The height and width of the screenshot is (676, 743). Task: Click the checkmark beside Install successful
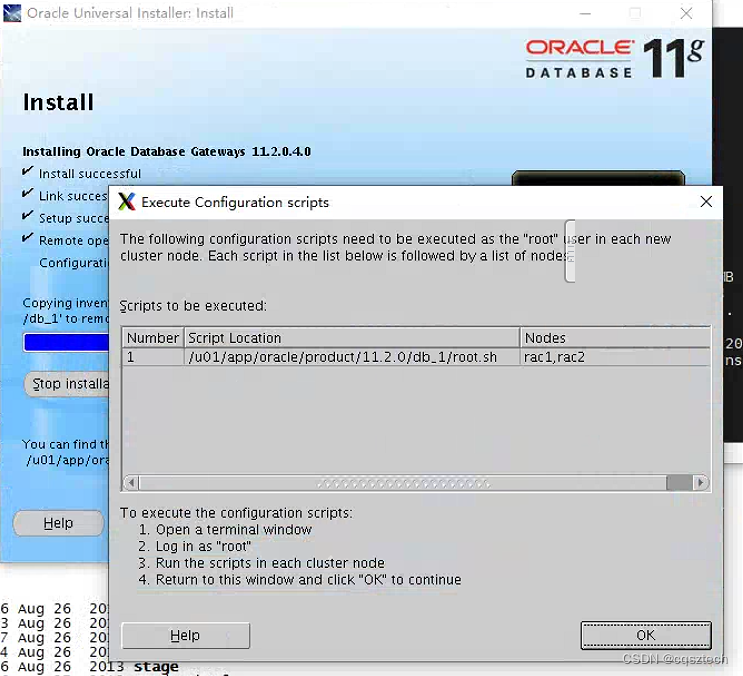click(x=28, y=171)
